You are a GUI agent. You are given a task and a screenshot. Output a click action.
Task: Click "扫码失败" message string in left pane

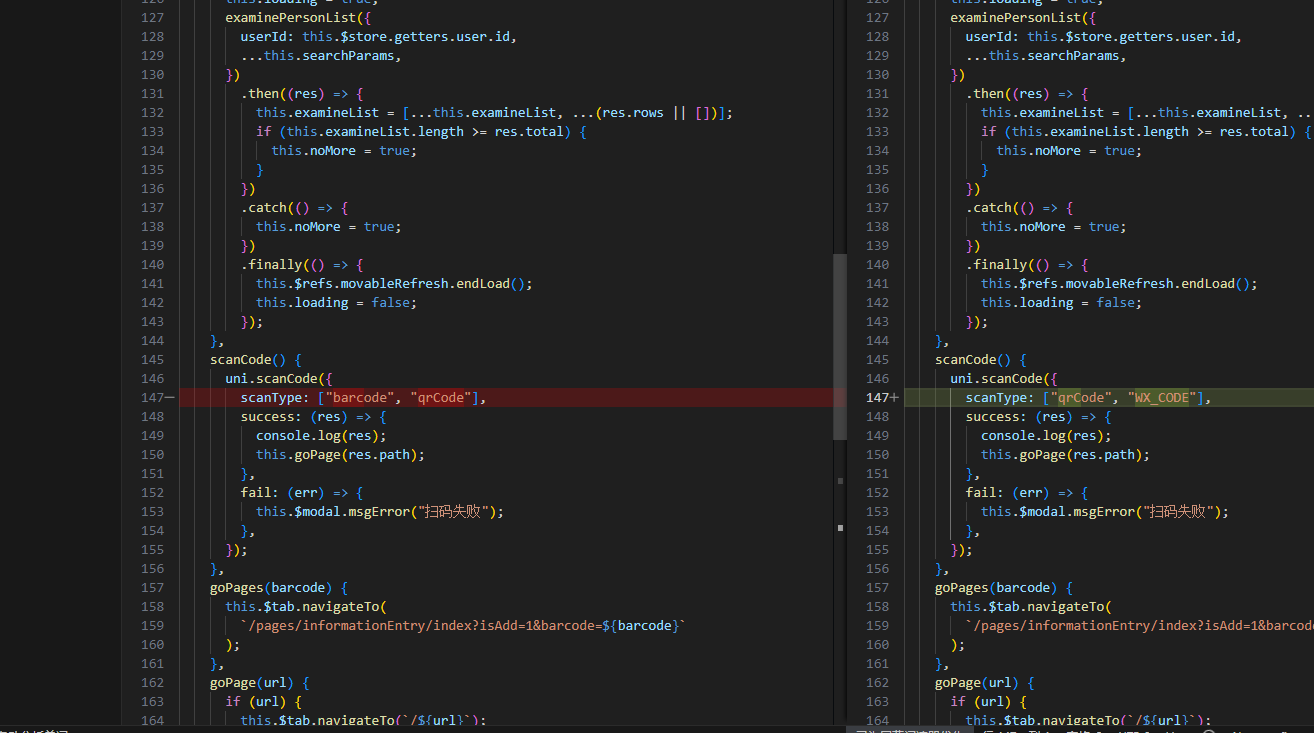(x=456, y=512)
